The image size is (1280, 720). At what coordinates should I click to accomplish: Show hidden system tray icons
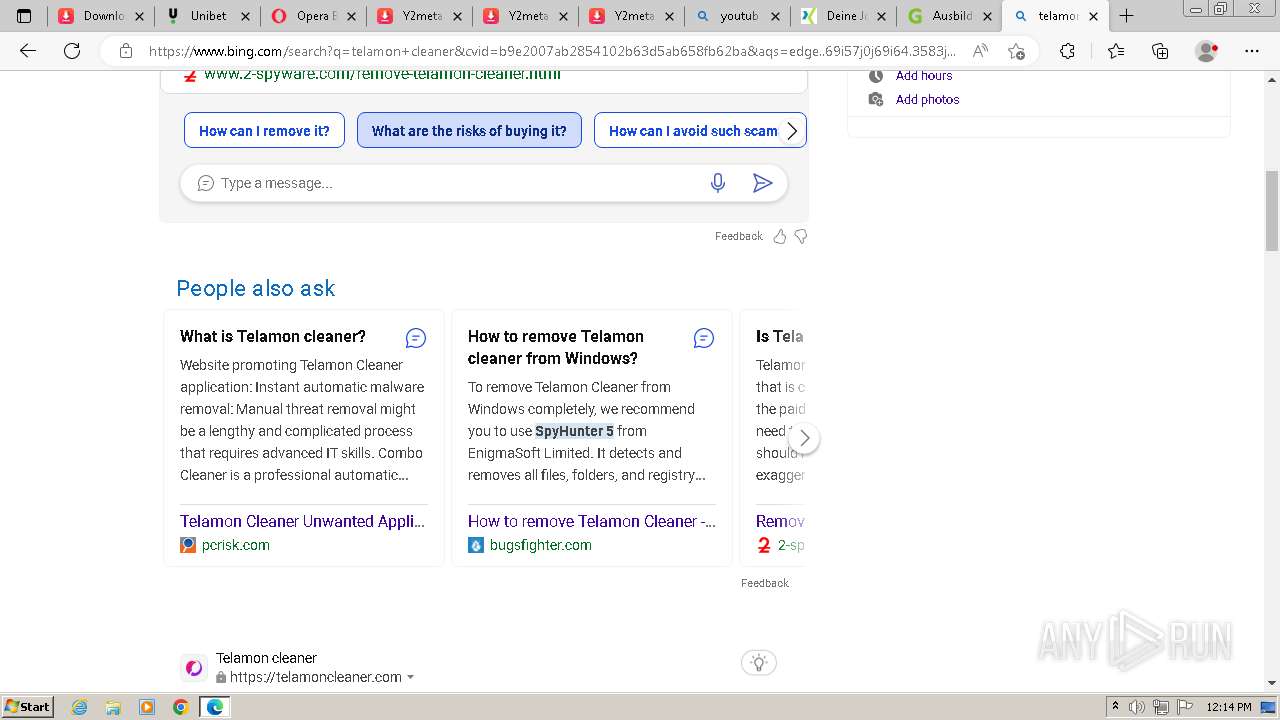[1115, 707]
